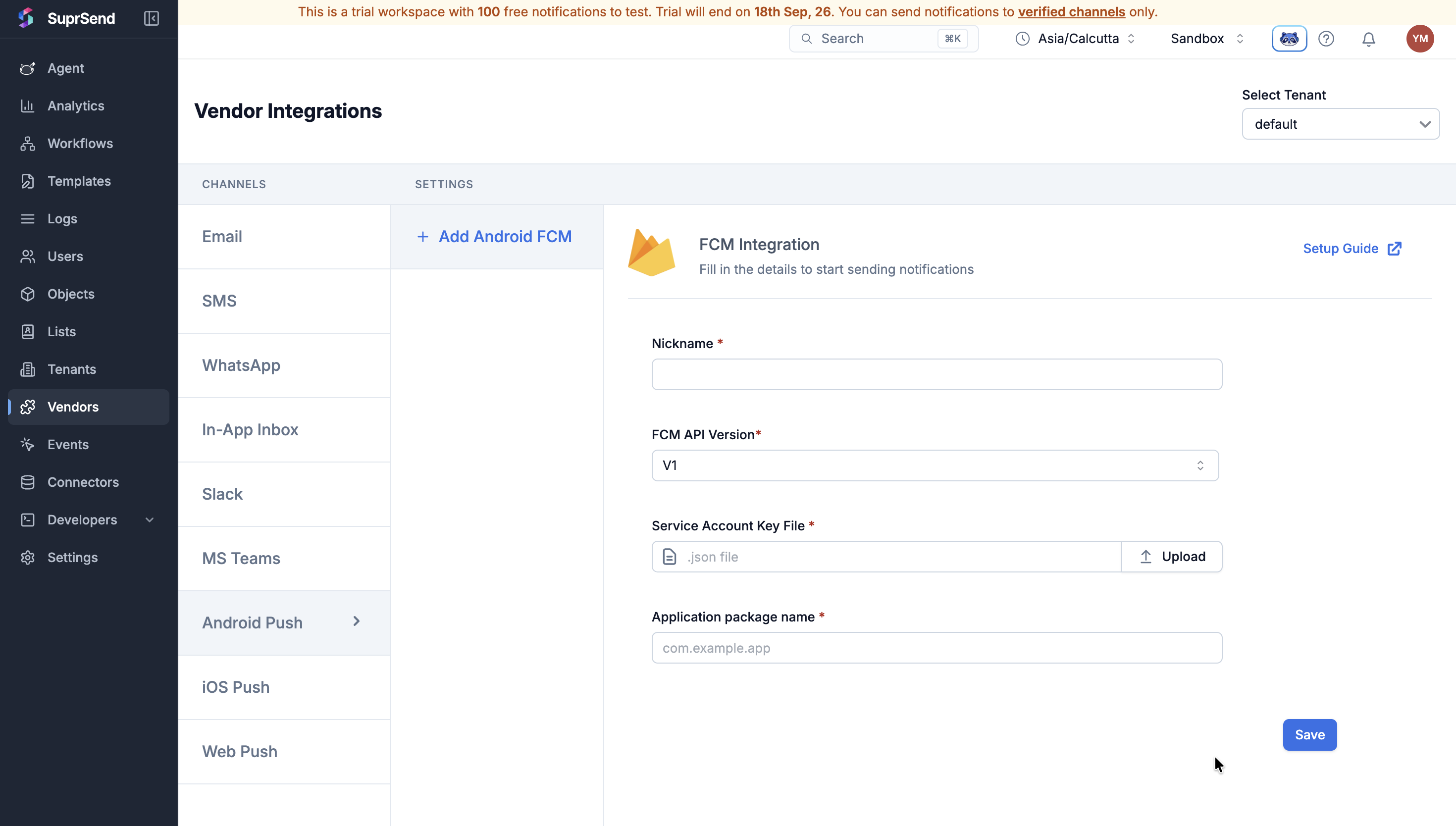Click the upload arrow icon
This screenshot has height=826, width=1456.
[1146, 557]
